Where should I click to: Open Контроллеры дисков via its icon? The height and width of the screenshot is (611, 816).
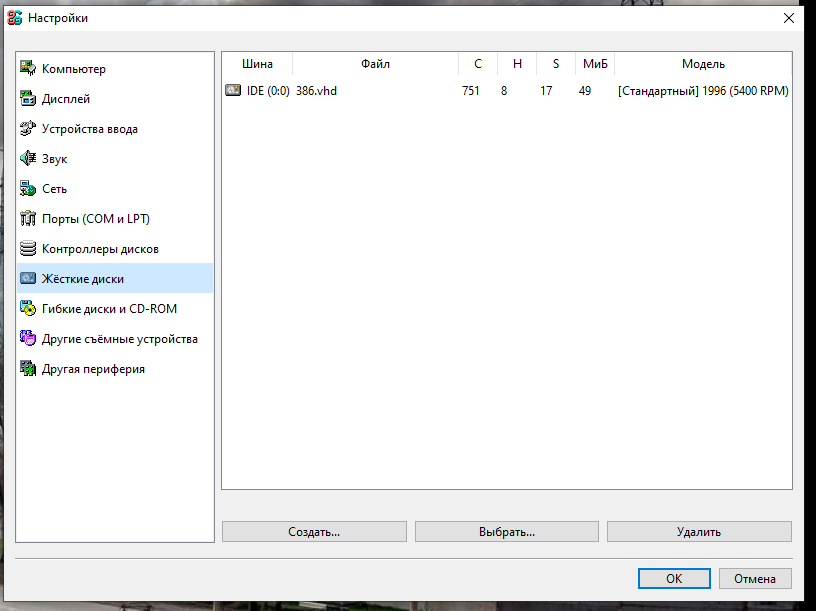tap(28, 249)
